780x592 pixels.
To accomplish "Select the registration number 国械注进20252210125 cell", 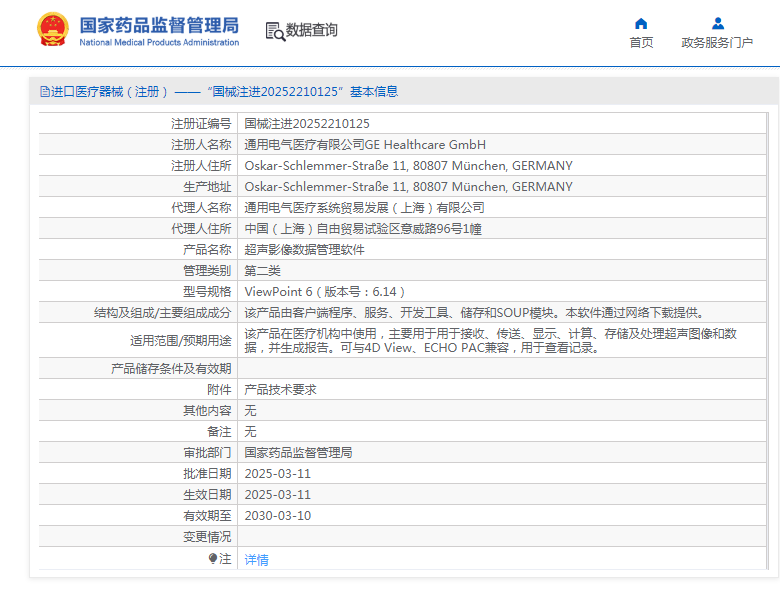I will [x=307, y=124].
